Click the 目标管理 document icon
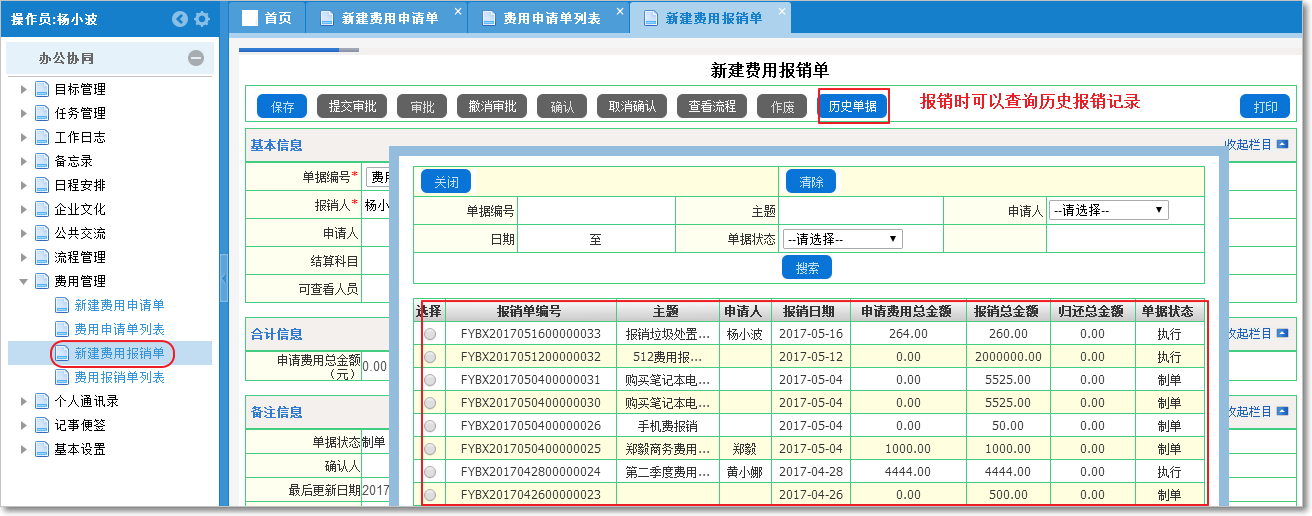This screenshot has height=516, width=1312. pos(42,89)
